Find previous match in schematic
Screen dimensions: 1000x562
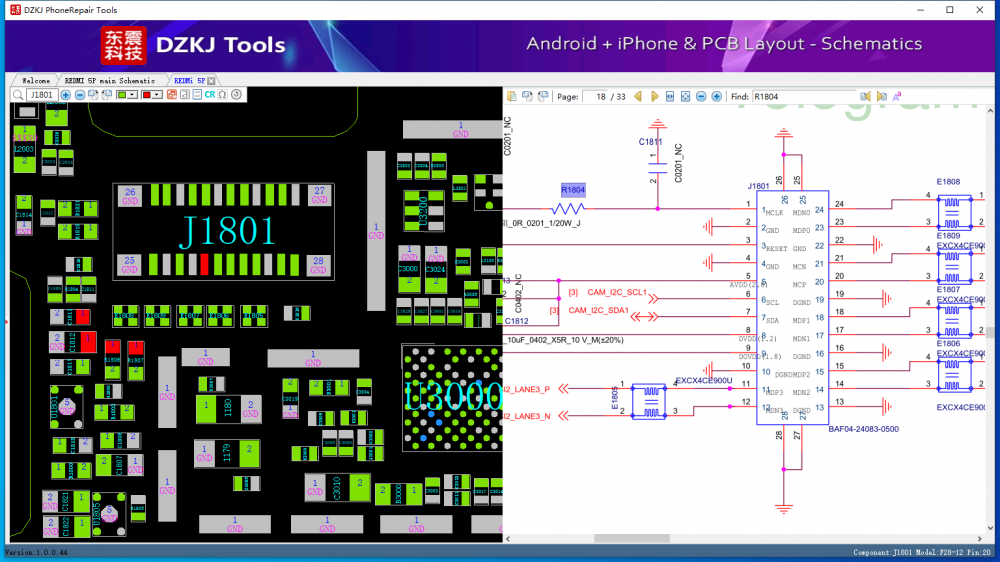click(x=866, y=97)
